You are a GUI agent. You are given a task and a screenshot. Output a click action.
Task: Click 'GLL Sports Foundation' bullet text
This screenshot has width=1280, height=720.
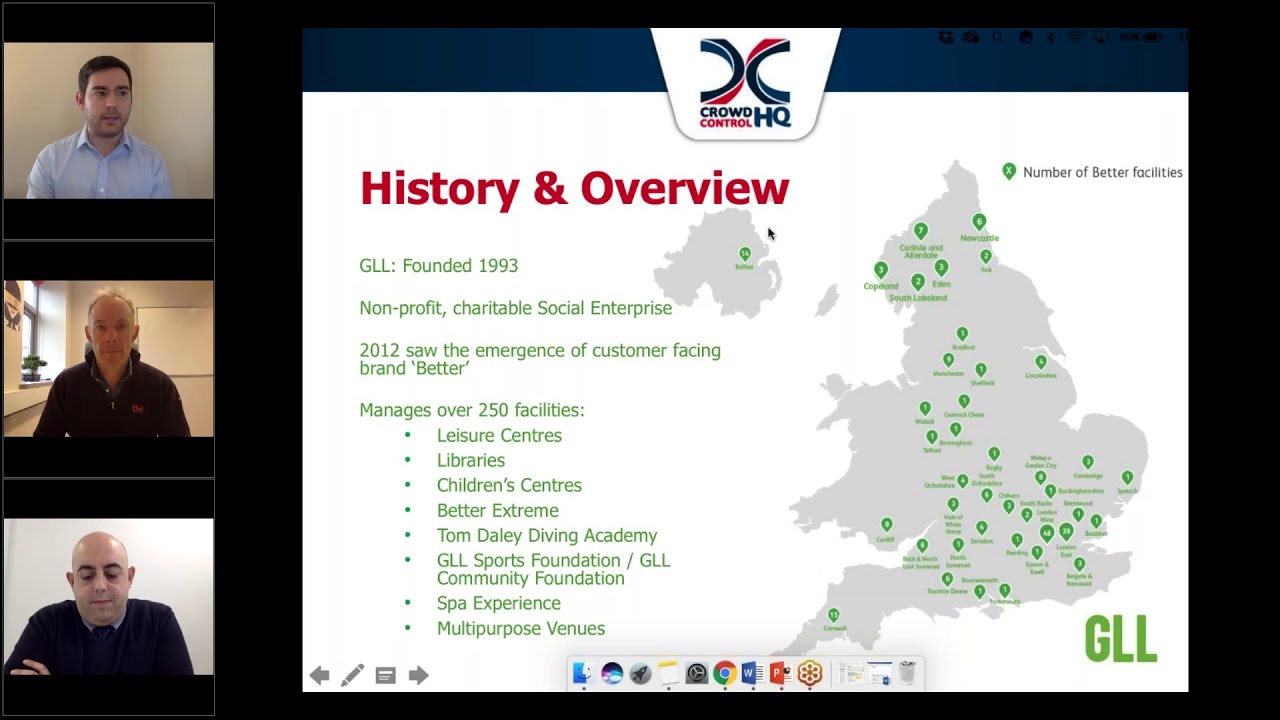point(553,569)
